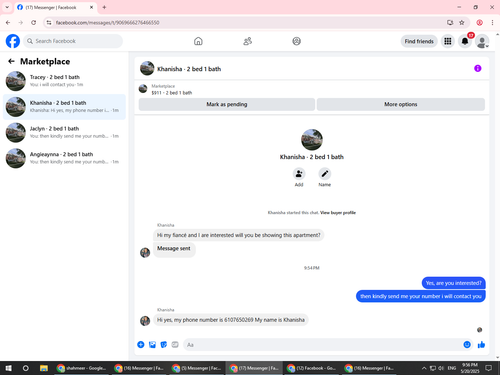Switch to the (5) Messenger taskbar window

(x=197, y=368)
